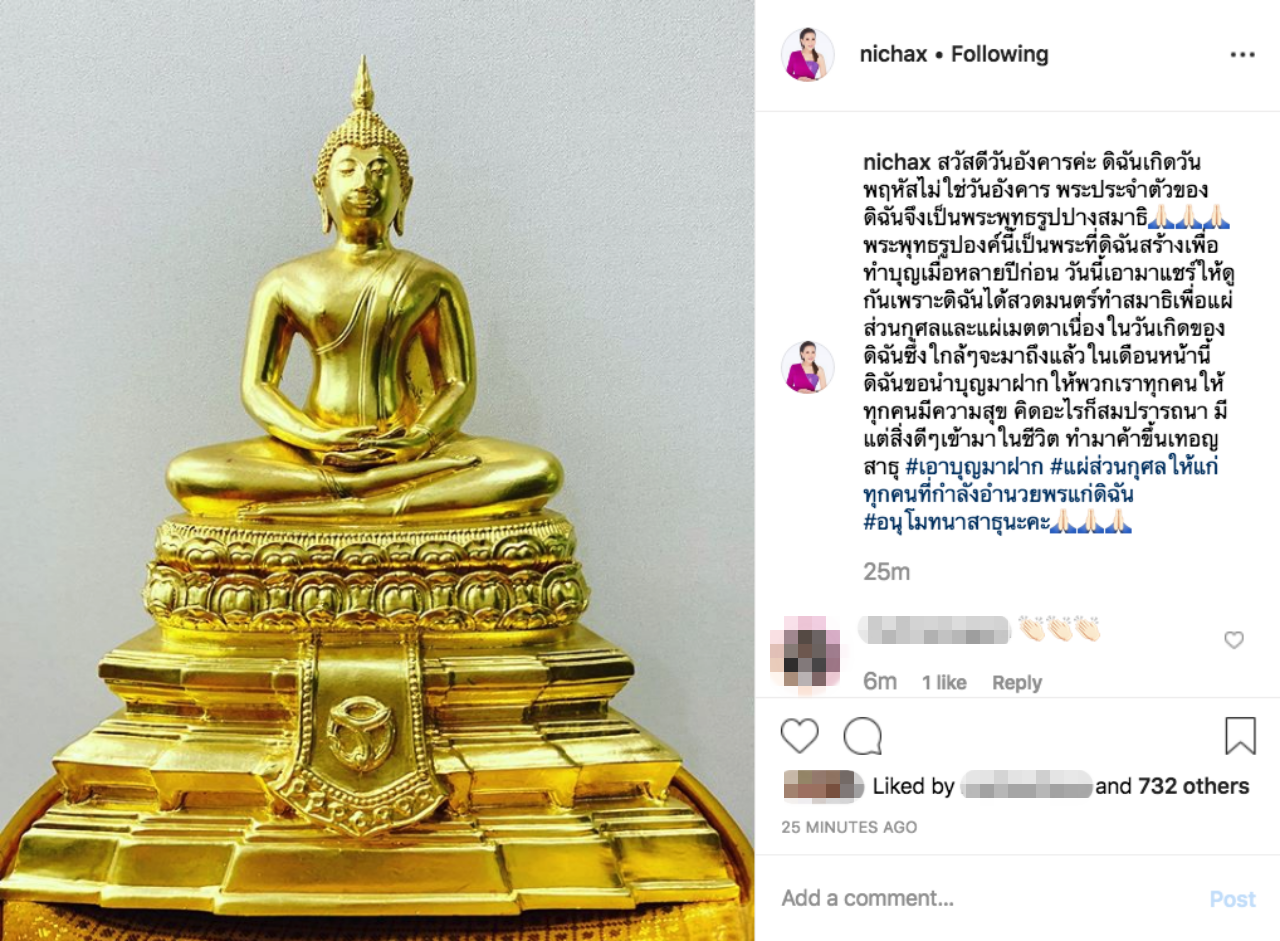Save post with the bookmark icon

[1240, 736]
